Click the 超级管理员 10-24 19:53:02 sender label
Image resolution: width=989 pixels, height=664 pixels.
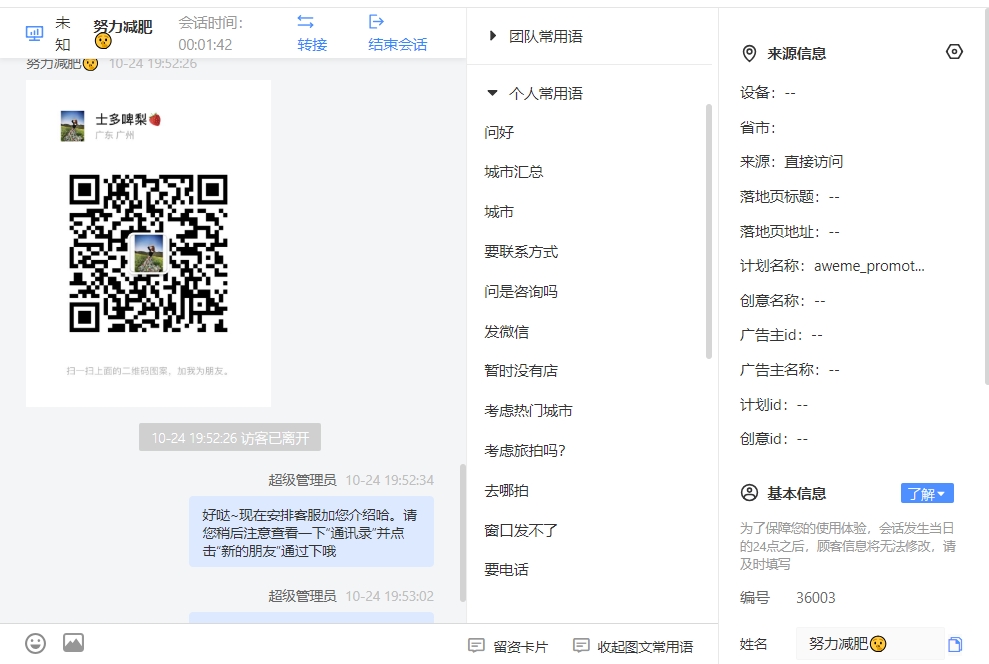tap(351, 596)
